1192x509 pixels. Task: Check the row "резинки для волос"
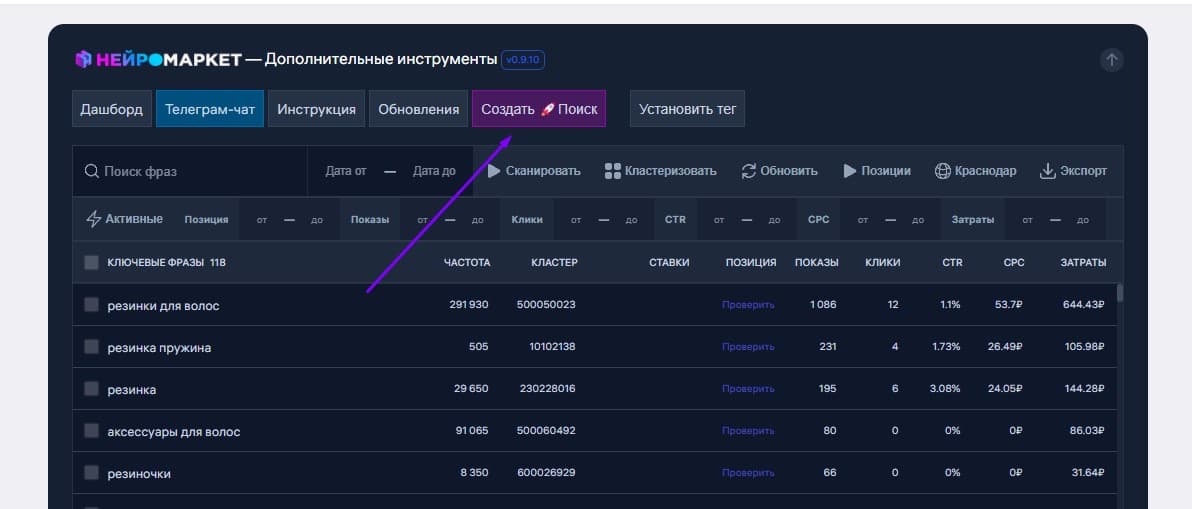point(91,305)
